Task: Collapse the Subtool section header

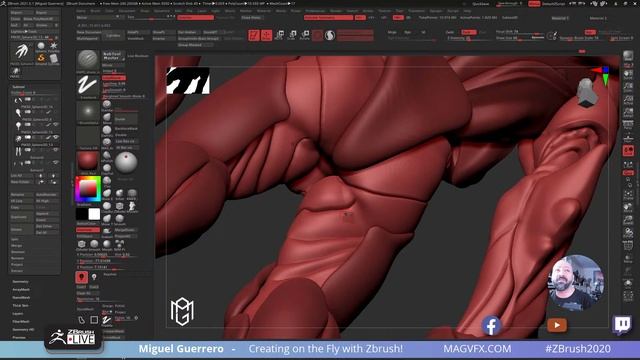Action: coord(18,87)
